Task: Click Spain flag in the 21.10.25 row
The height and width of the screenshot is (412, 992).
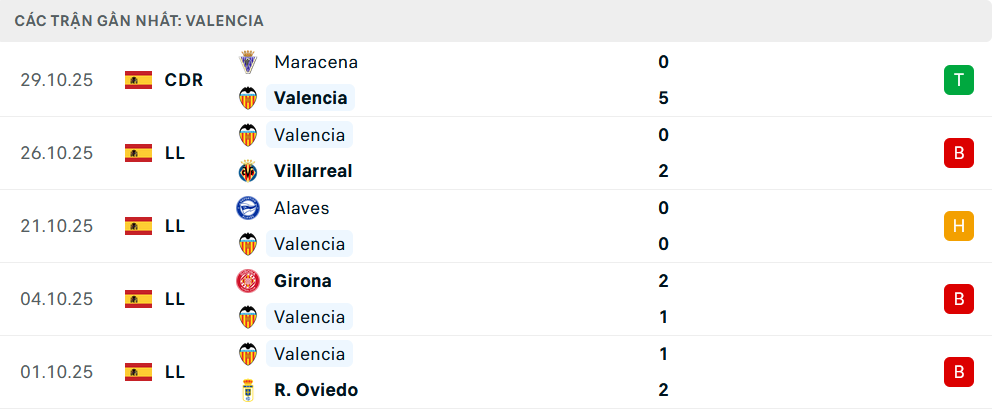Action: coord(138,226)
